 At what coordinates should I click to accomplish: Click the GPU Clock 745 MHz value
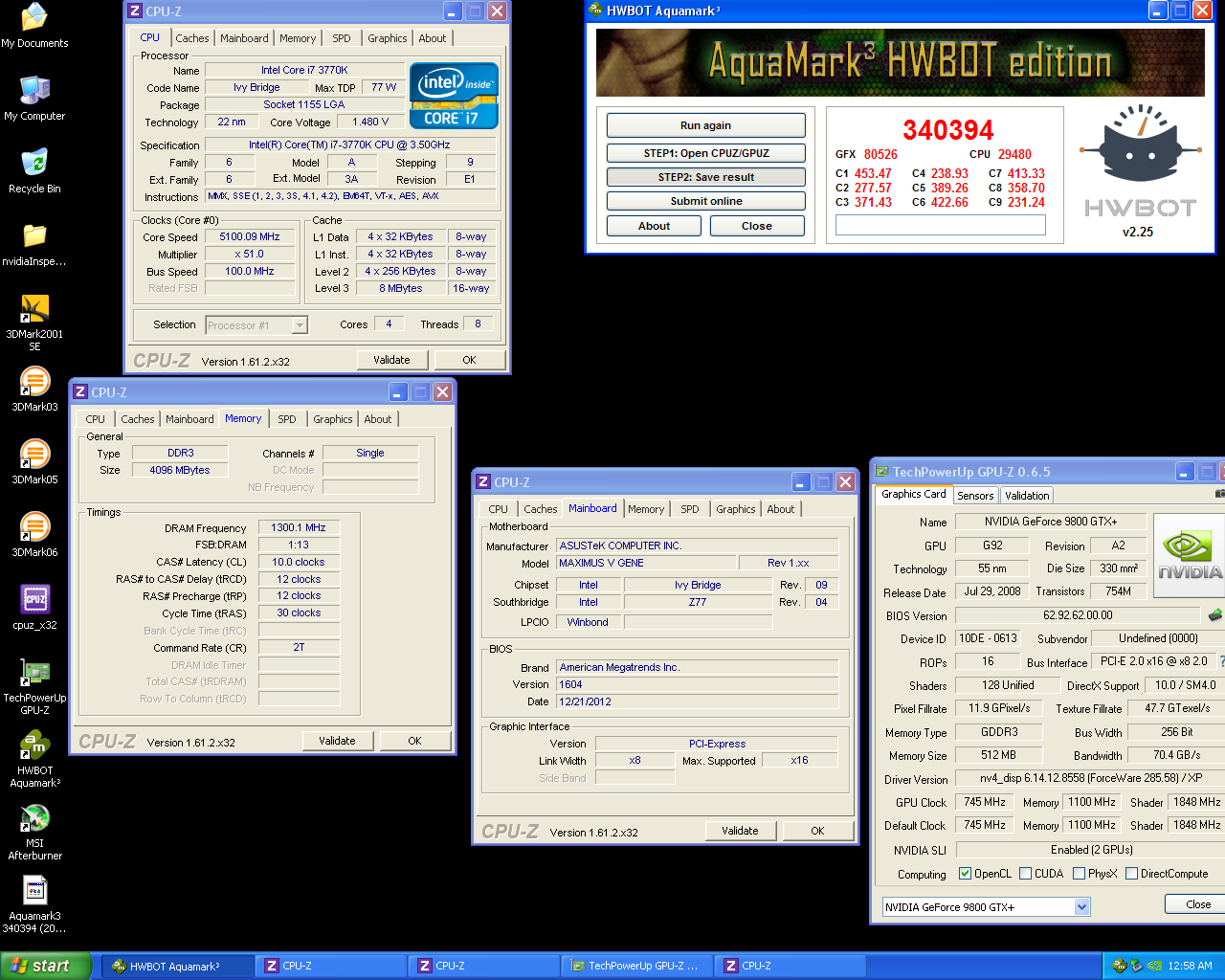[984, 802]
